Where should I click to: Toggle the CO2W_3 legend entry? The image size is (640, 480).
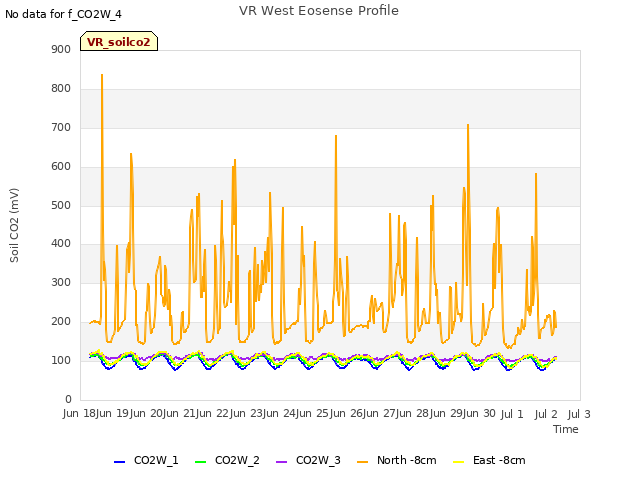click(308, 460)
